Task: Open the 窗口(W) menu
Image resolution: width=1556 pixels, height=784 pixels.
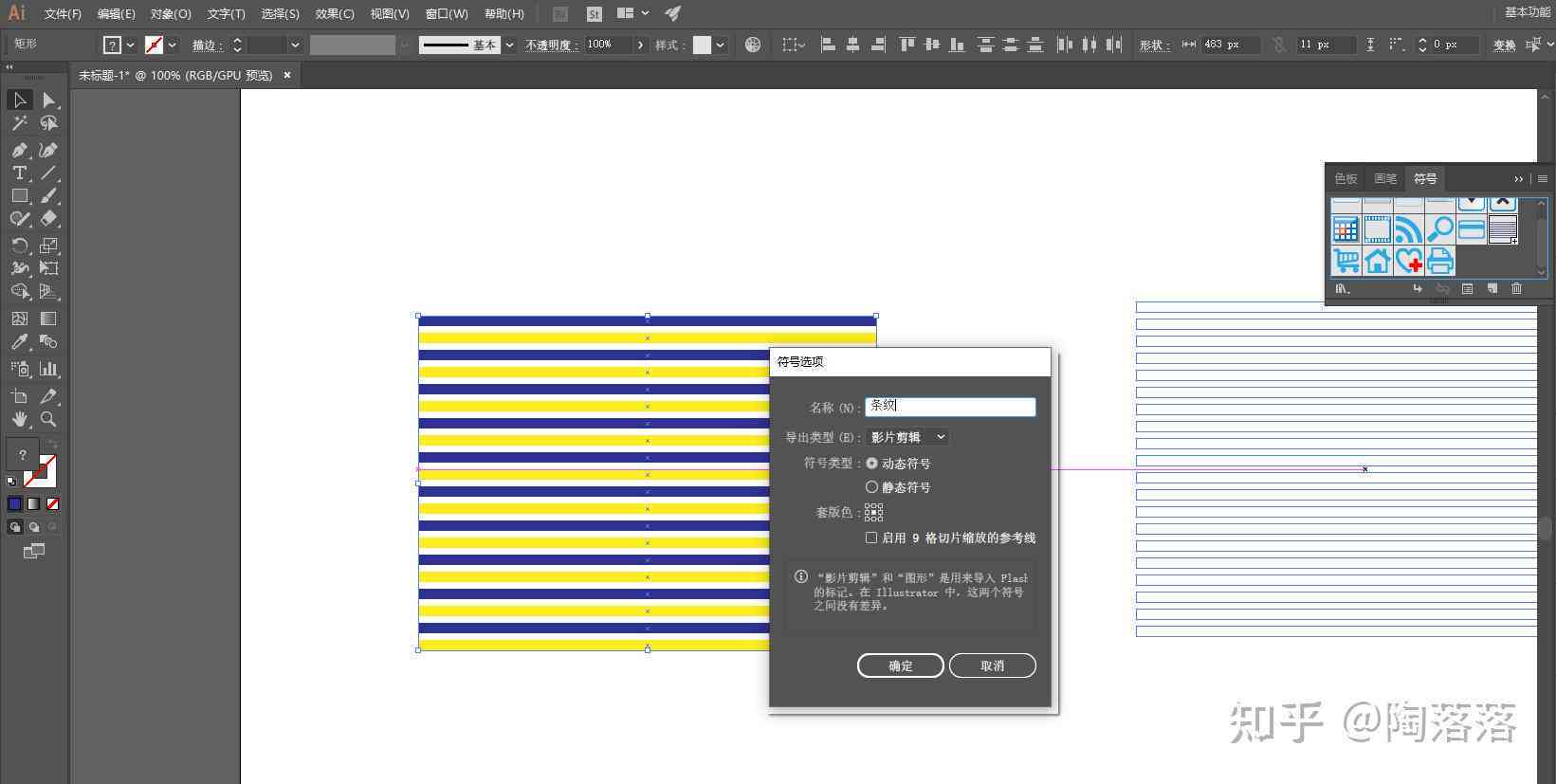Action: coord(447,14)
